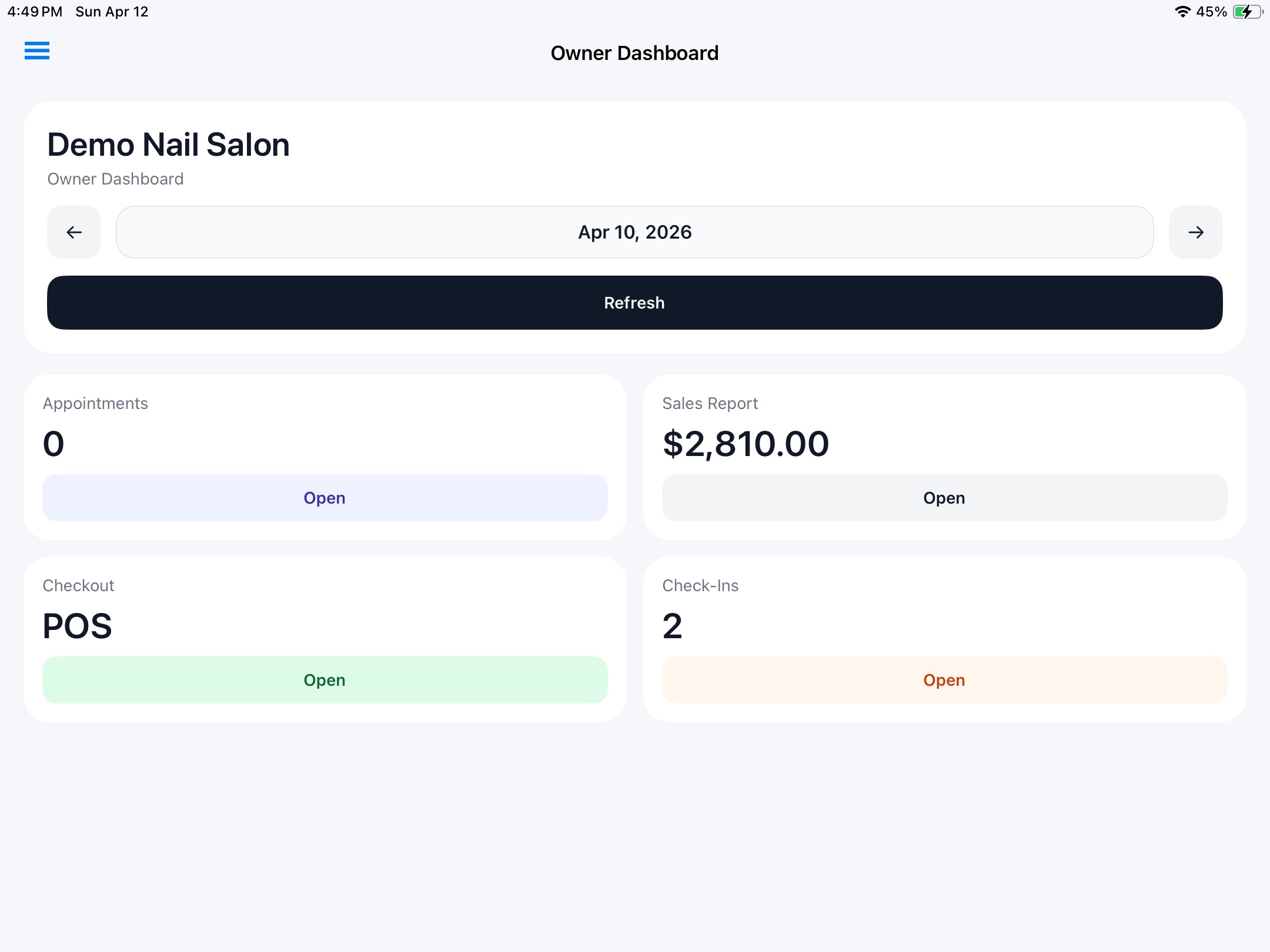Tap the Checkout label

pos(79,585)
